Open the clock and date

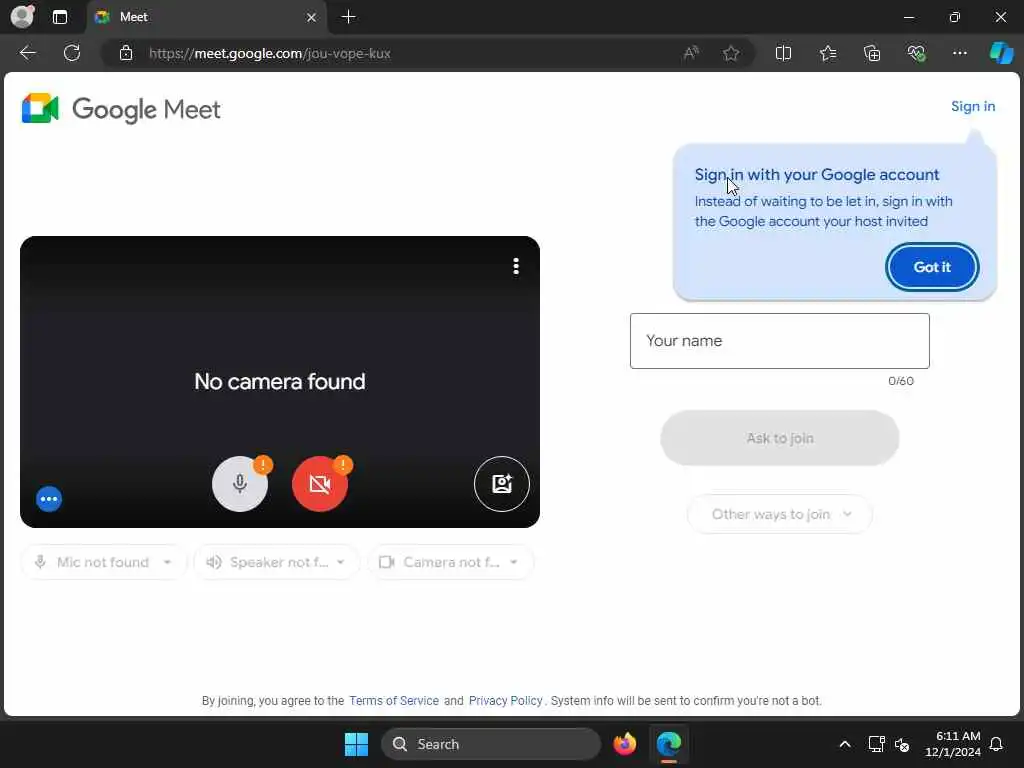[952, 744]
